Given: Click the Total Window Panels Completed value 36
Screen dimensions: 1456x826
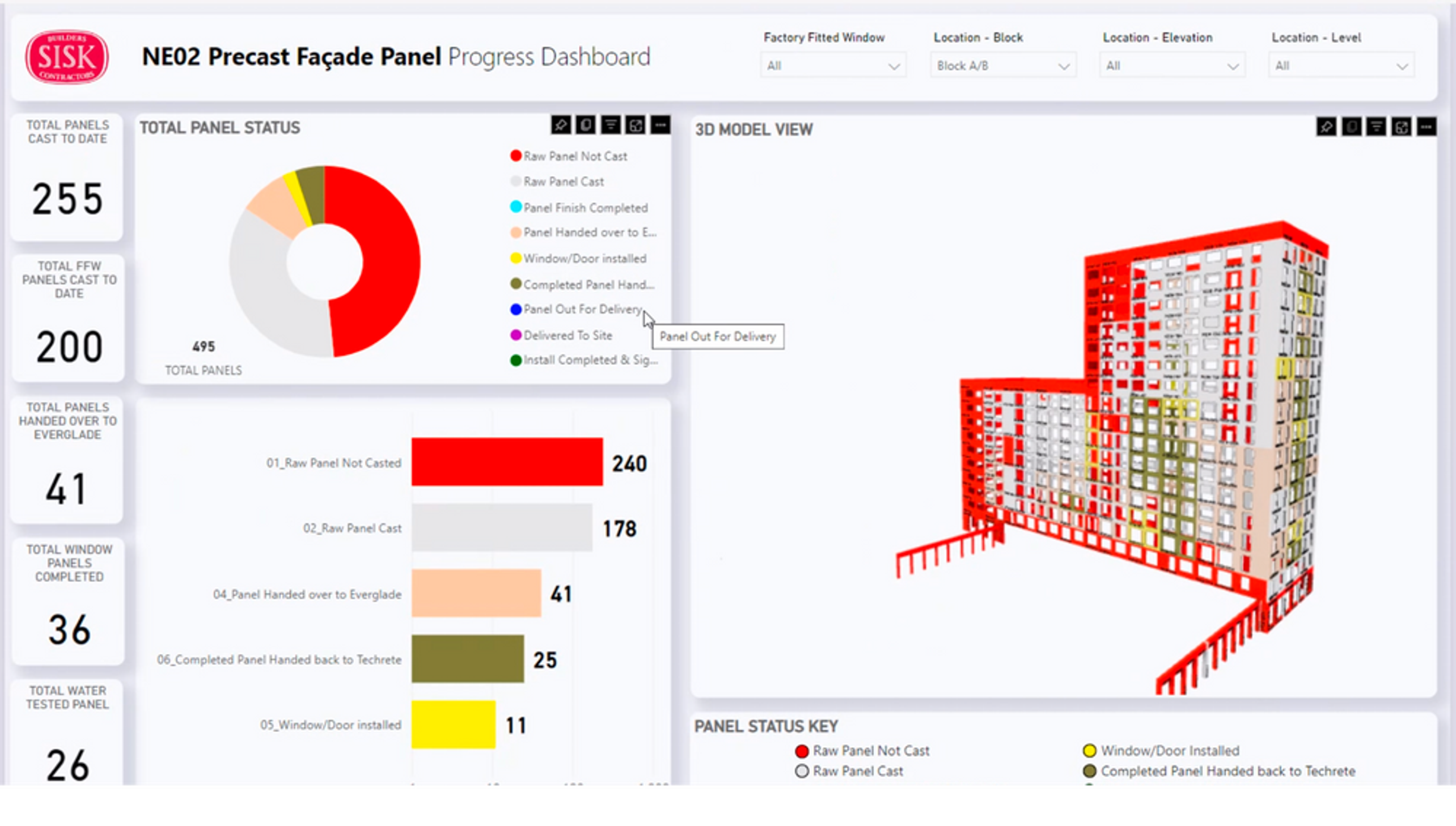Looking at the screenshot, I should pos(69,630).
